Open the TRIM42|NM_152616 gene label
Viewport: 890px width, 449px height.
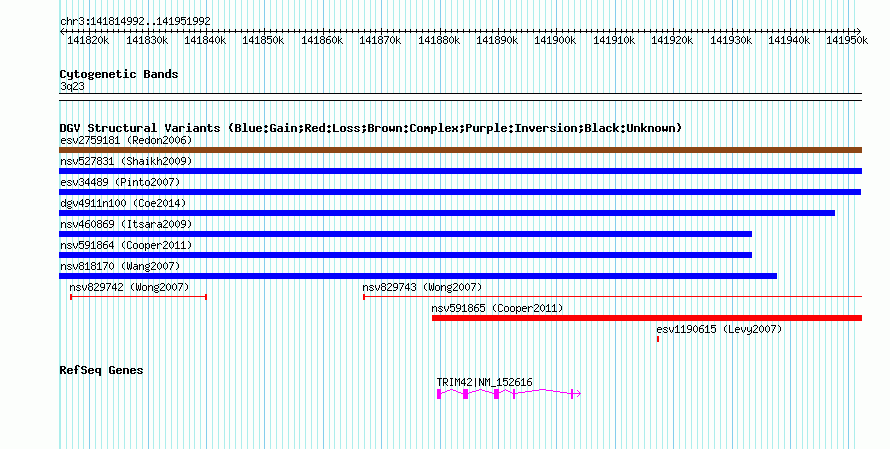click(484, 383)
